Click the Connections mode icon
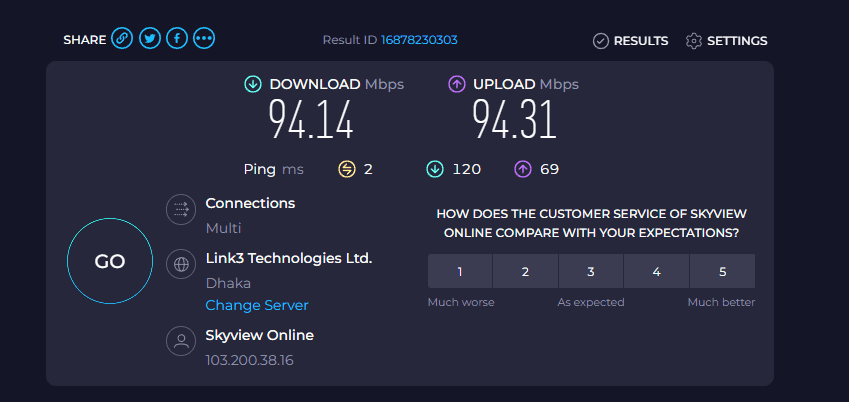849x402 pixels. pos(181,210)
